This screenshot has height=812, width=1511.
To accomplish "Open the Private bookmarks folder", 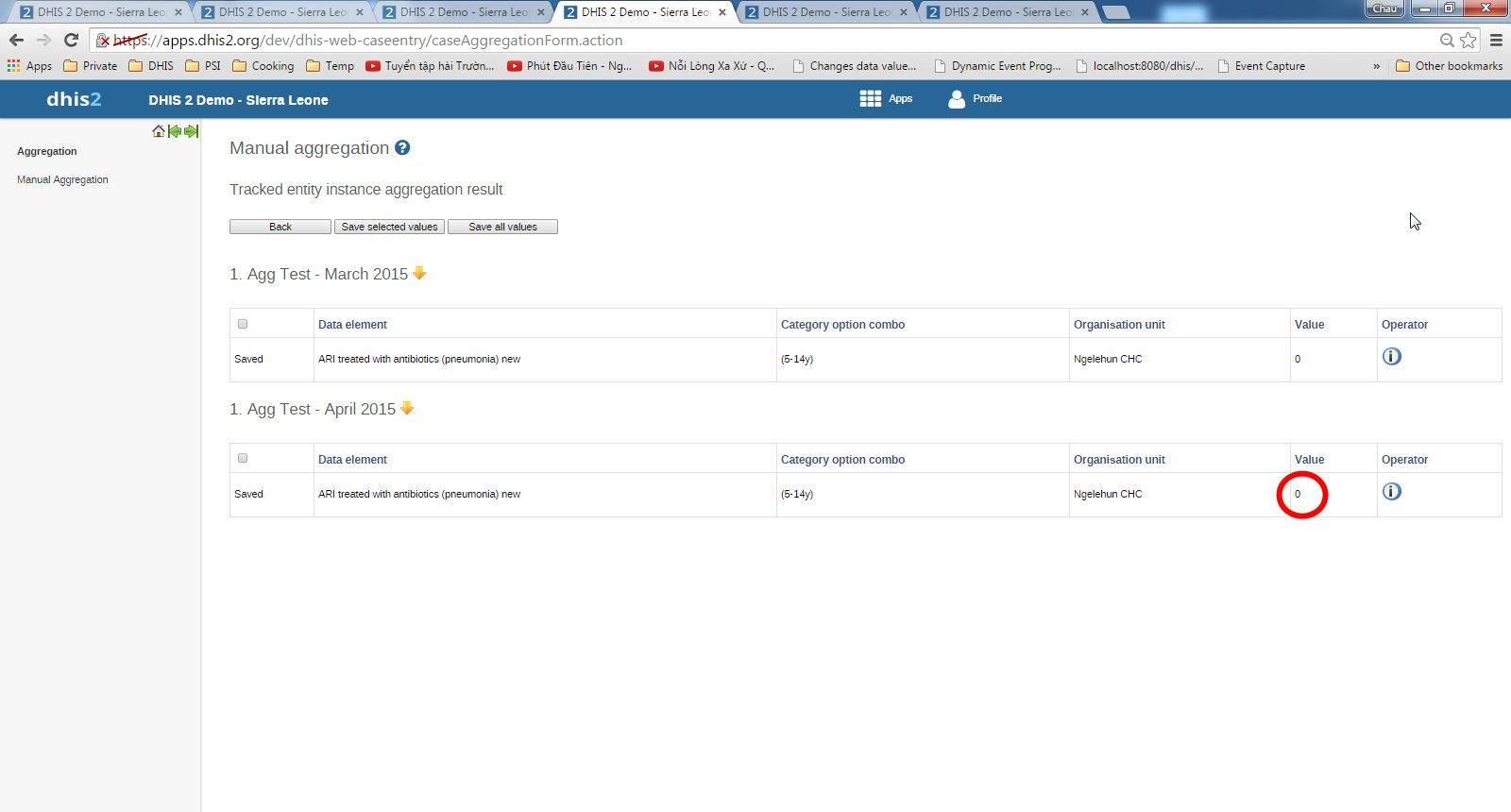I will coord(90,66).
